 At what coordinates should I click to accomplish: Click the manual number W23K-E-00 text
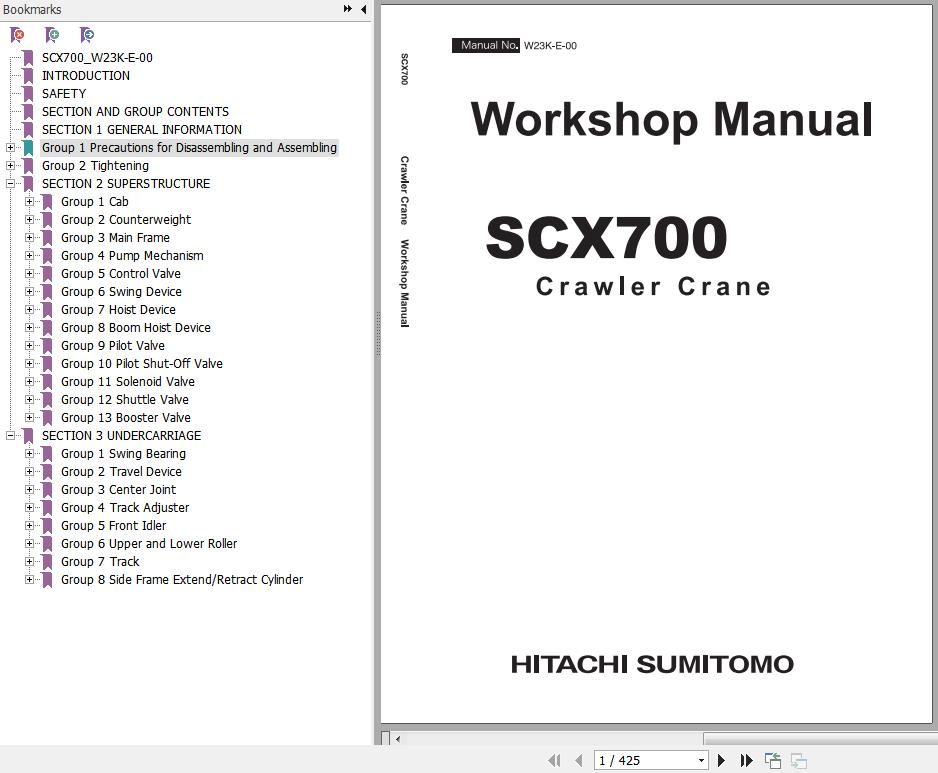coord(550,45)
